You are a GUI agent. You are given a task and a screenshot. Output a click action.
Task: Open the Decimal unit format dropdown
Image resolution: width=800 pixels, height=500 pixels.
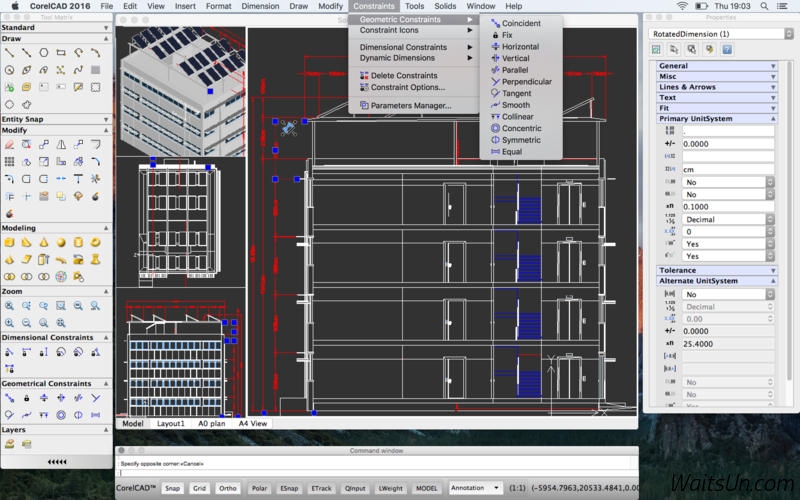pos(728,219)
